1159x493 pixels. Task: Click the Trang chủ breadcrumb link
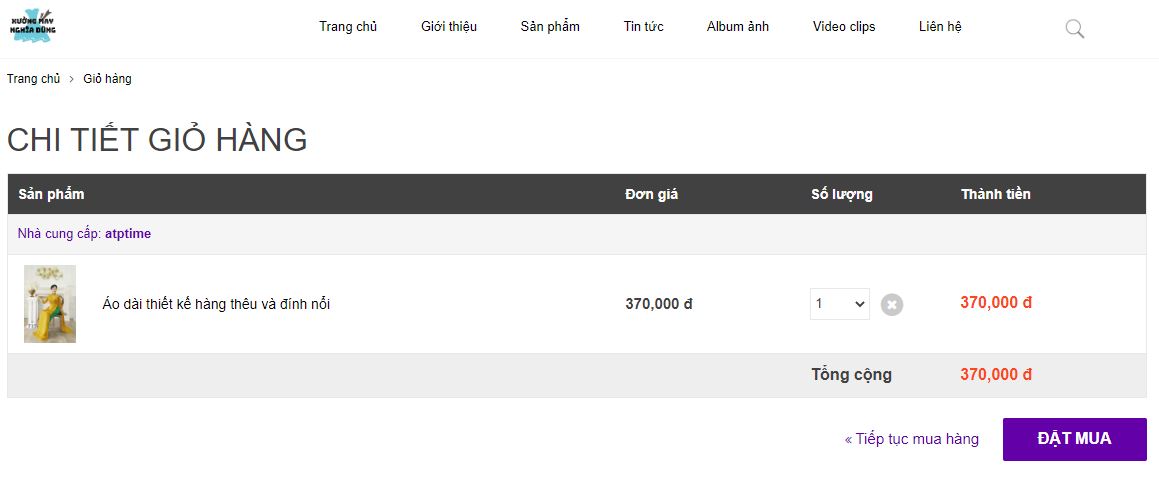[x=34, y=78]
